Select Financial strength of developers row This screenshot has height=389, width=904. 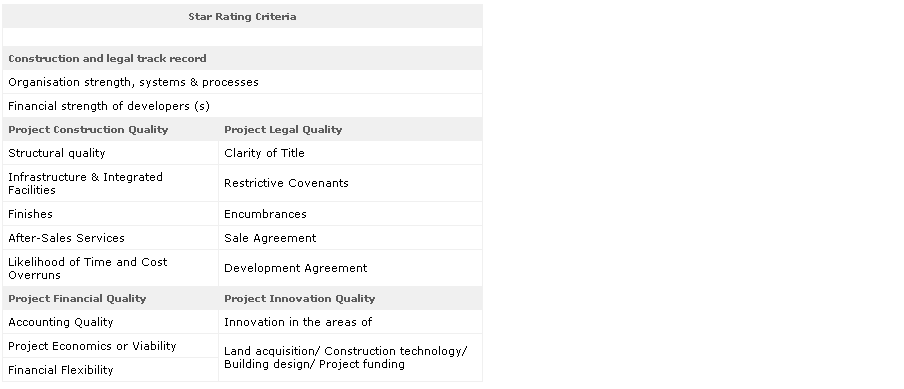(242, 105)
